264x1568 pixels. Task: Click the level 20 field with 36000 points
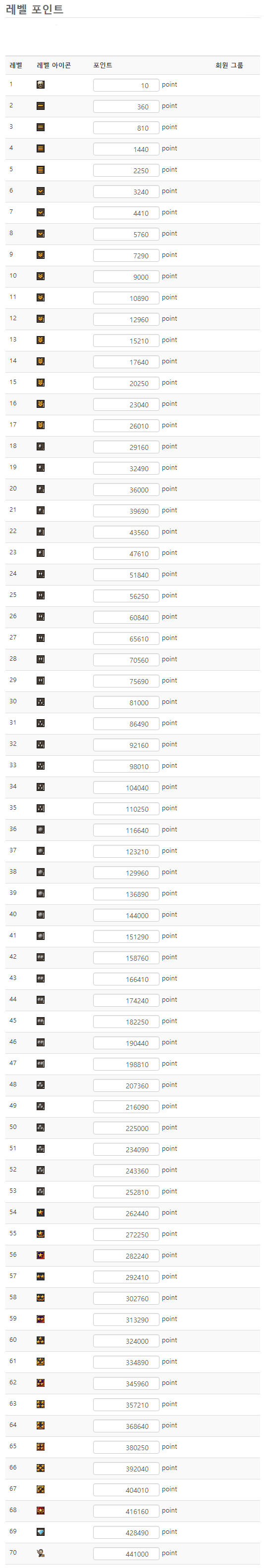[x=126, y=490]
